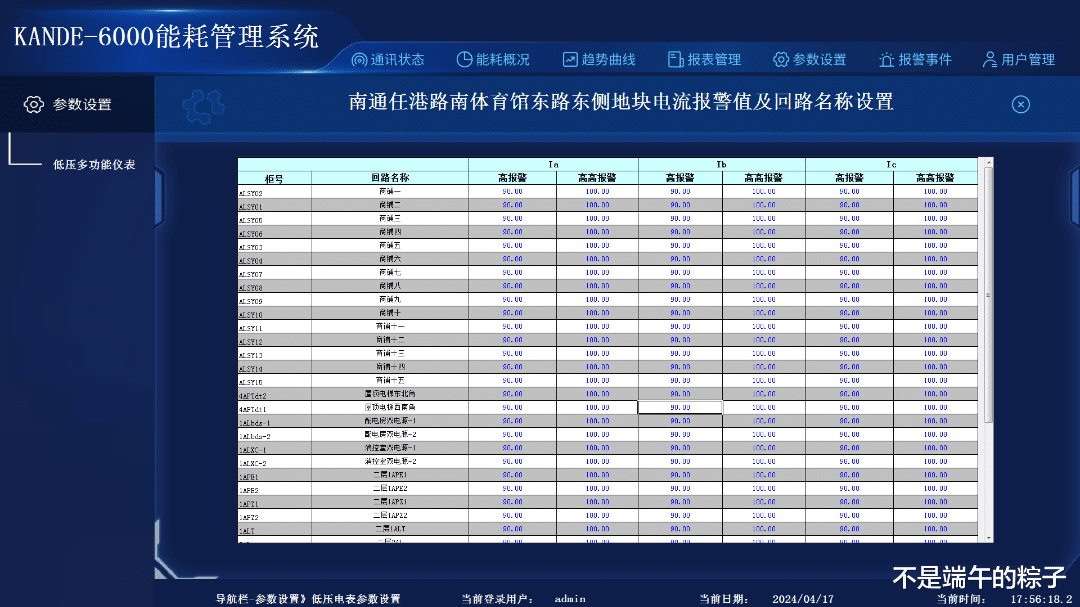Image resolution: width=1080 pixels, height=607 pixels.
Task: Open the 通讯状态 communication status page
Action: coord(388,60)
